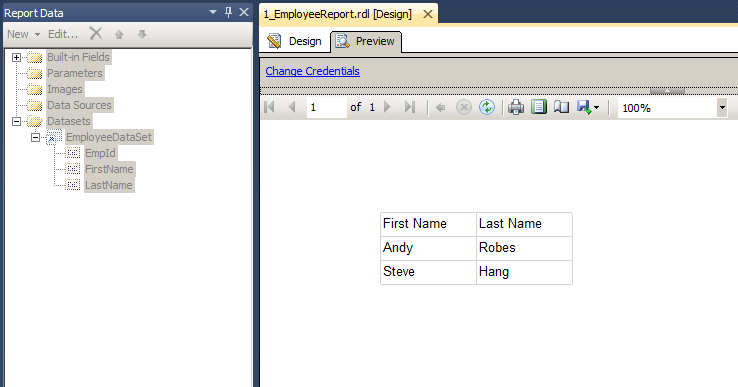
Task: Click the EmployeeDataSet dataset icon
Action: tap(54, 137)
